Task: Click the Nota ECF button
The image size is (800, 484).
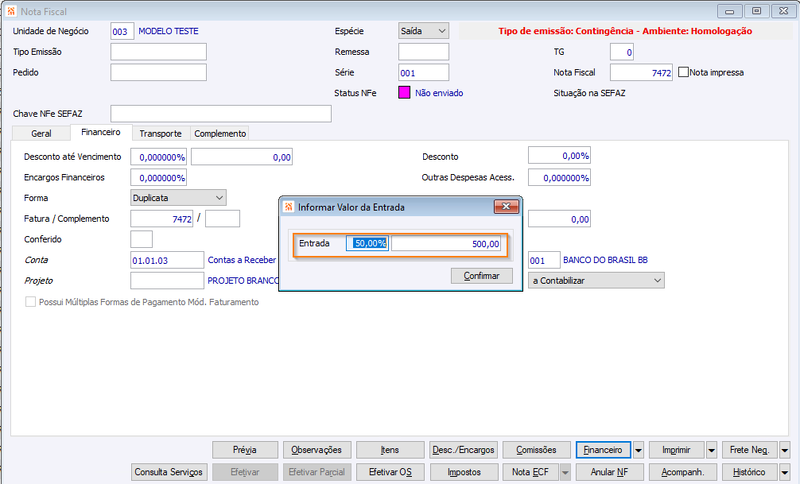Action: (x=531, y=472)
